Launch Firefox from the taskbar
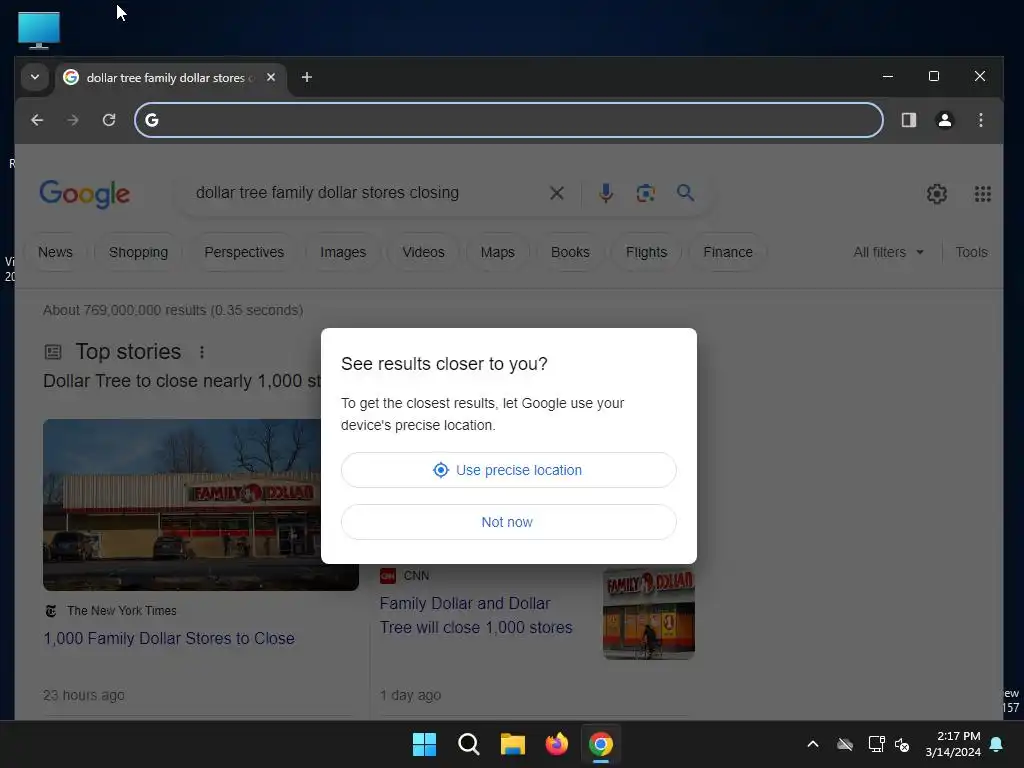Viewport: 1024px width, 768px height. 556,744
